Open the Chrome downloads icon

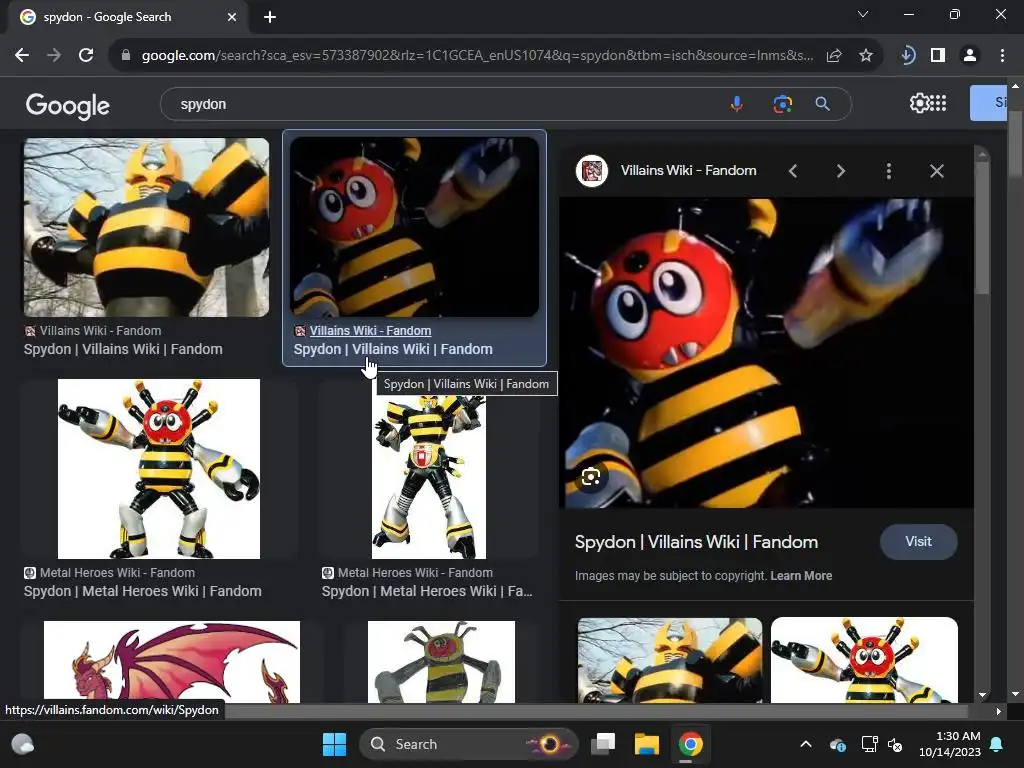point(907,56)
